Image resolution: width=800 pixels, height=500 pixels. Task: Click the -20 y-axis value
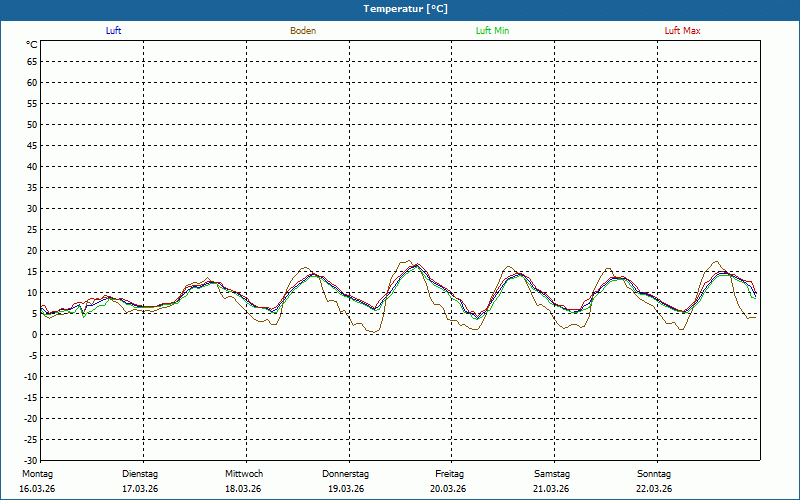(x=31, y=418)
